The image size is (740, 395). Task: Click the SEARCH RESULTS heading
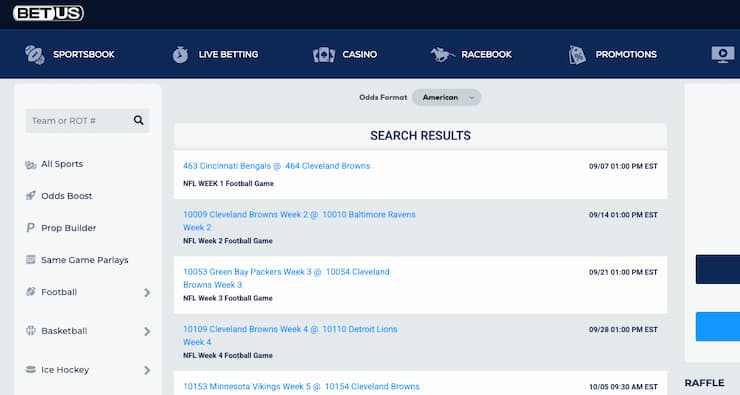pos(420,136)
